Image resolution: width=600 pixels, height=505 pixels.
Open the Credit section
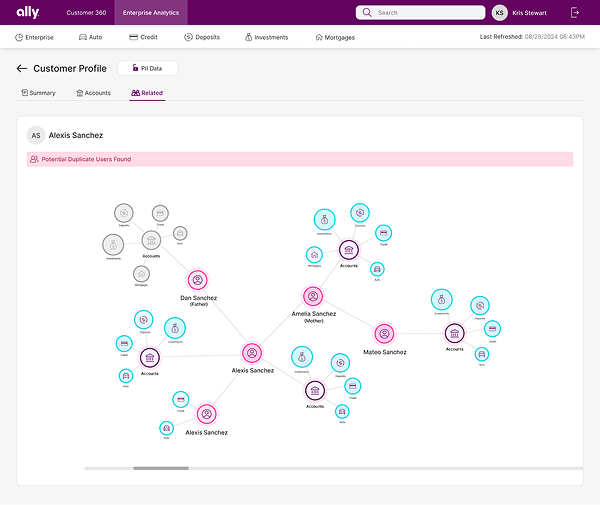pyautogui.click(x=143, y=37)
